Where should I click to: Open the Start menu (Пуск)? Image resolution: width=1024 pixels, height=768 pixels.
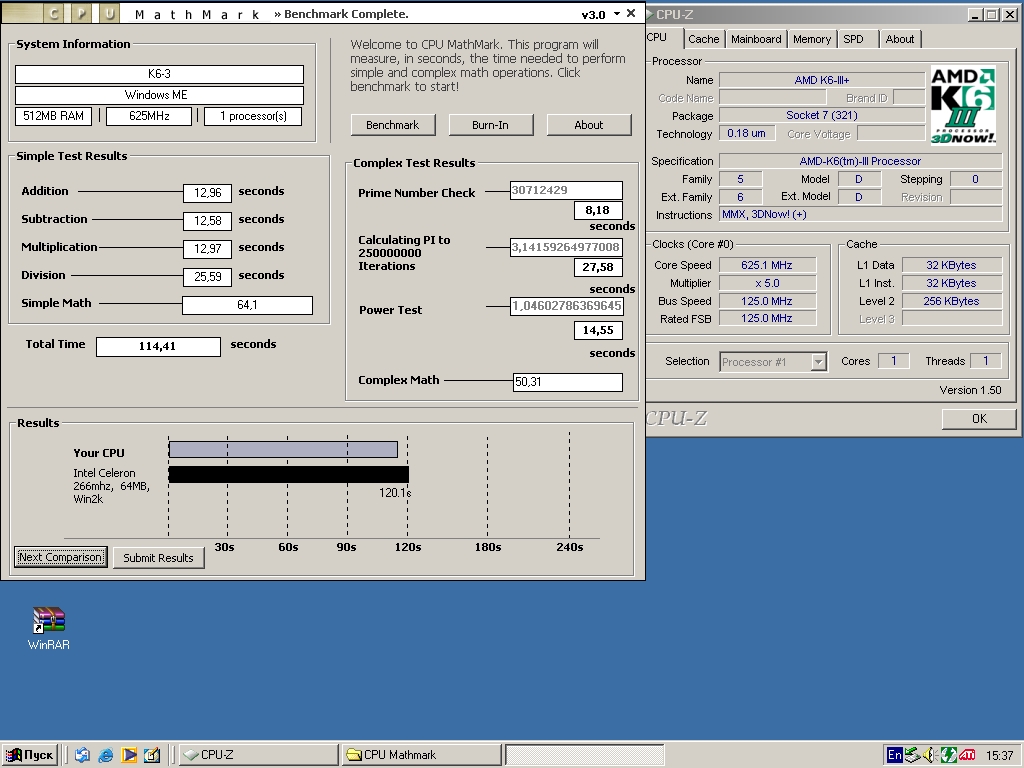point(30,755)
